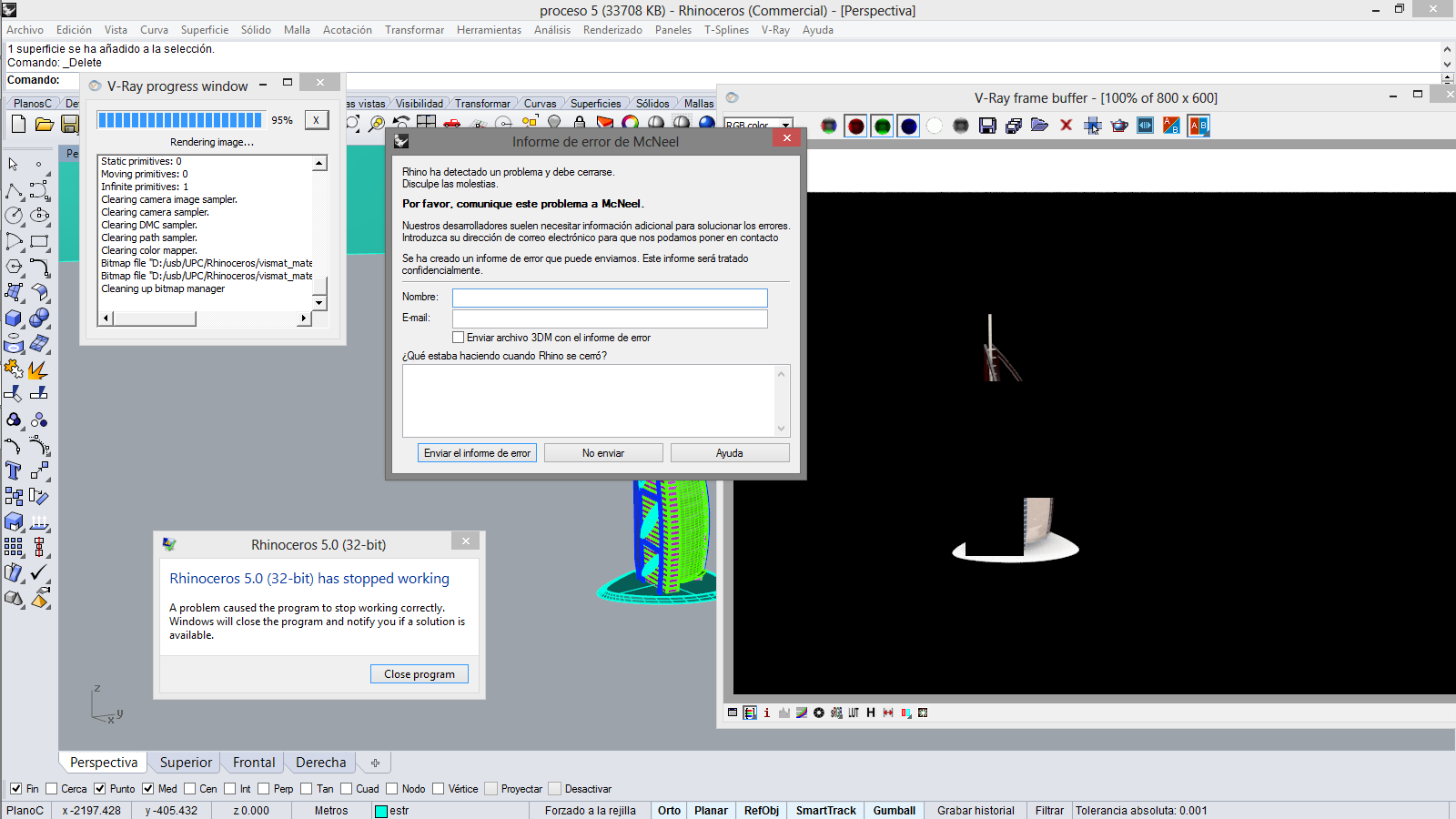Select the Box solid tool

click(x=14, y=318)
